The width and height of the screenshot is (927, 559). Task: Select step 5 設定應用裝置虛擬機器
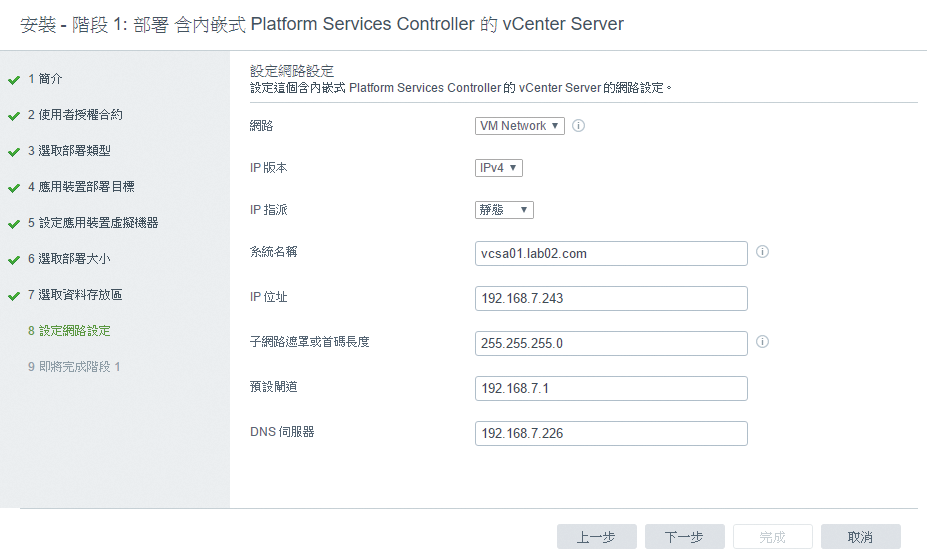click(93, 223)
